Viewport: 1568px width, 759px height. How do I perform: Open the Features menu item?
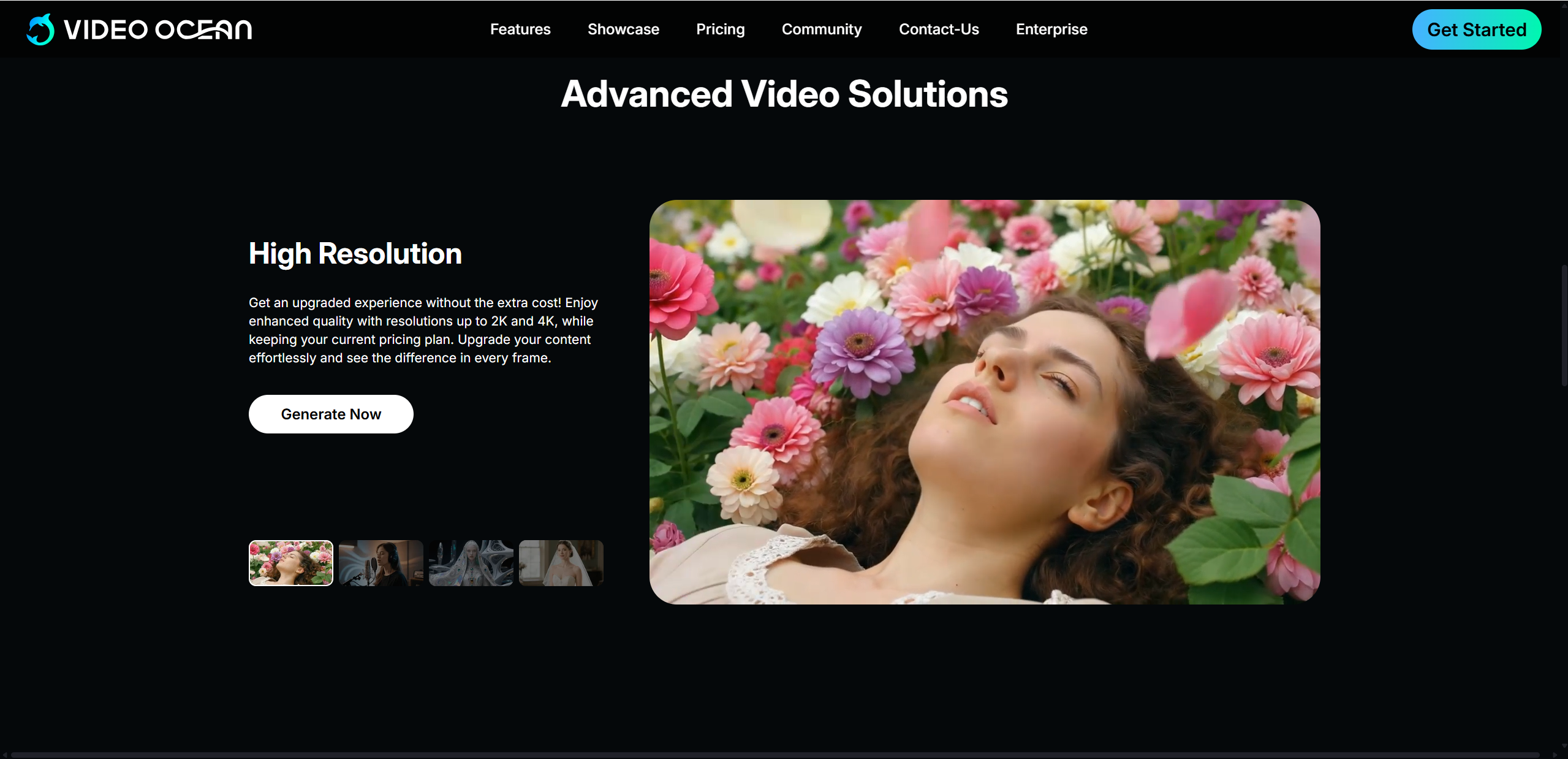(x=520, y=29)
